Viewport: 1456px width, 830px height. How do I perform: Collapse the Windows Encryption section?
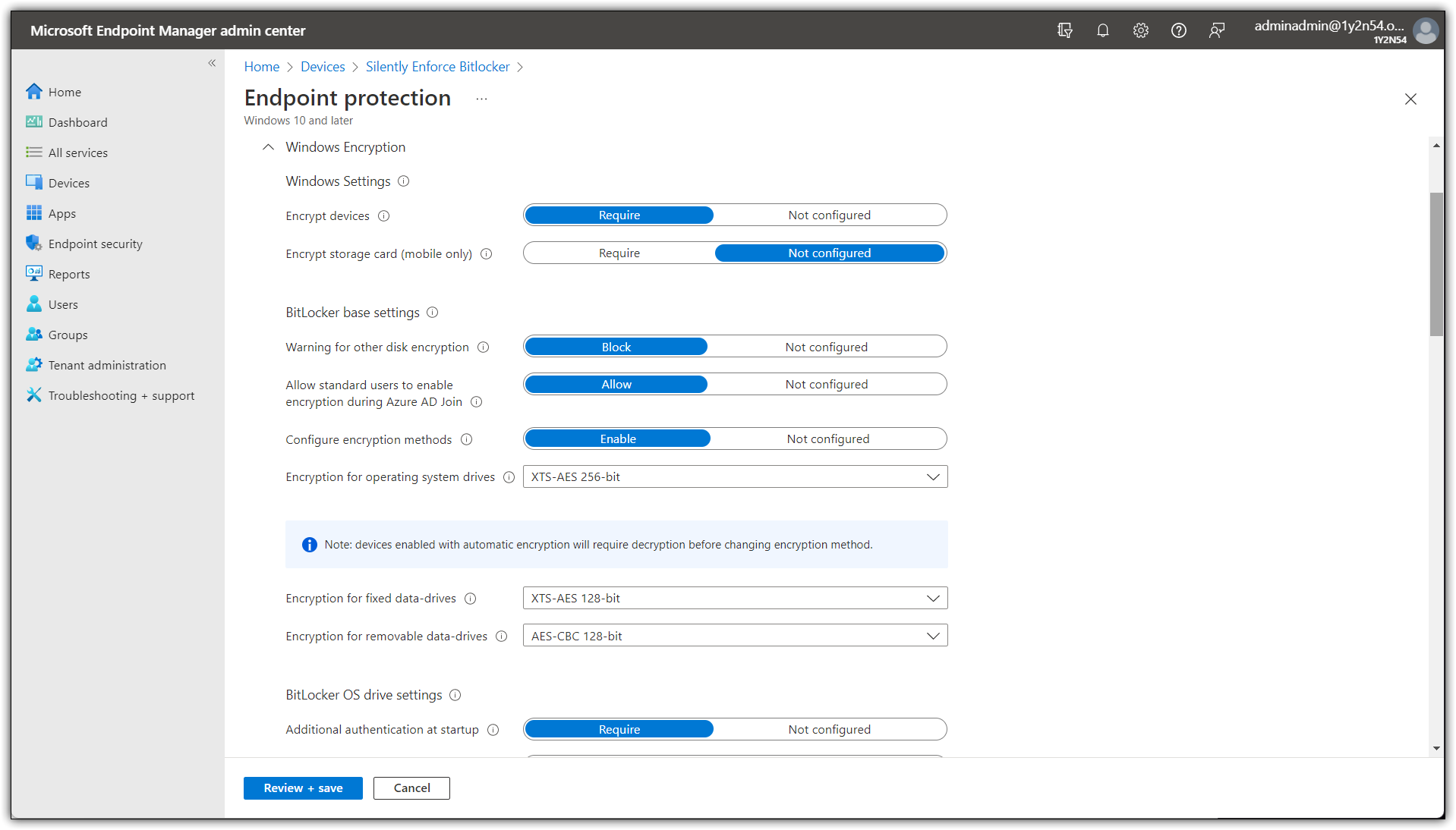267,147
